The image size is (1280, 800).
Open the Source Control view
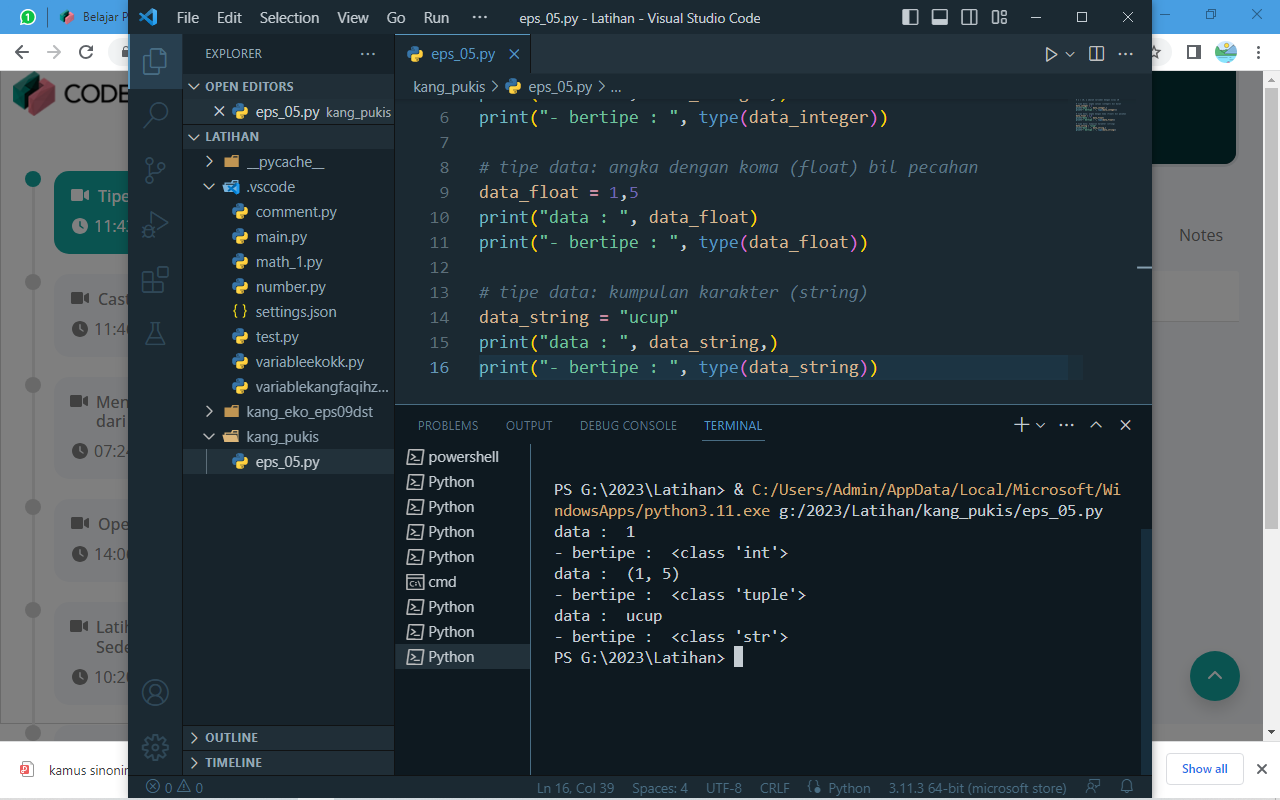pos(154,170)
